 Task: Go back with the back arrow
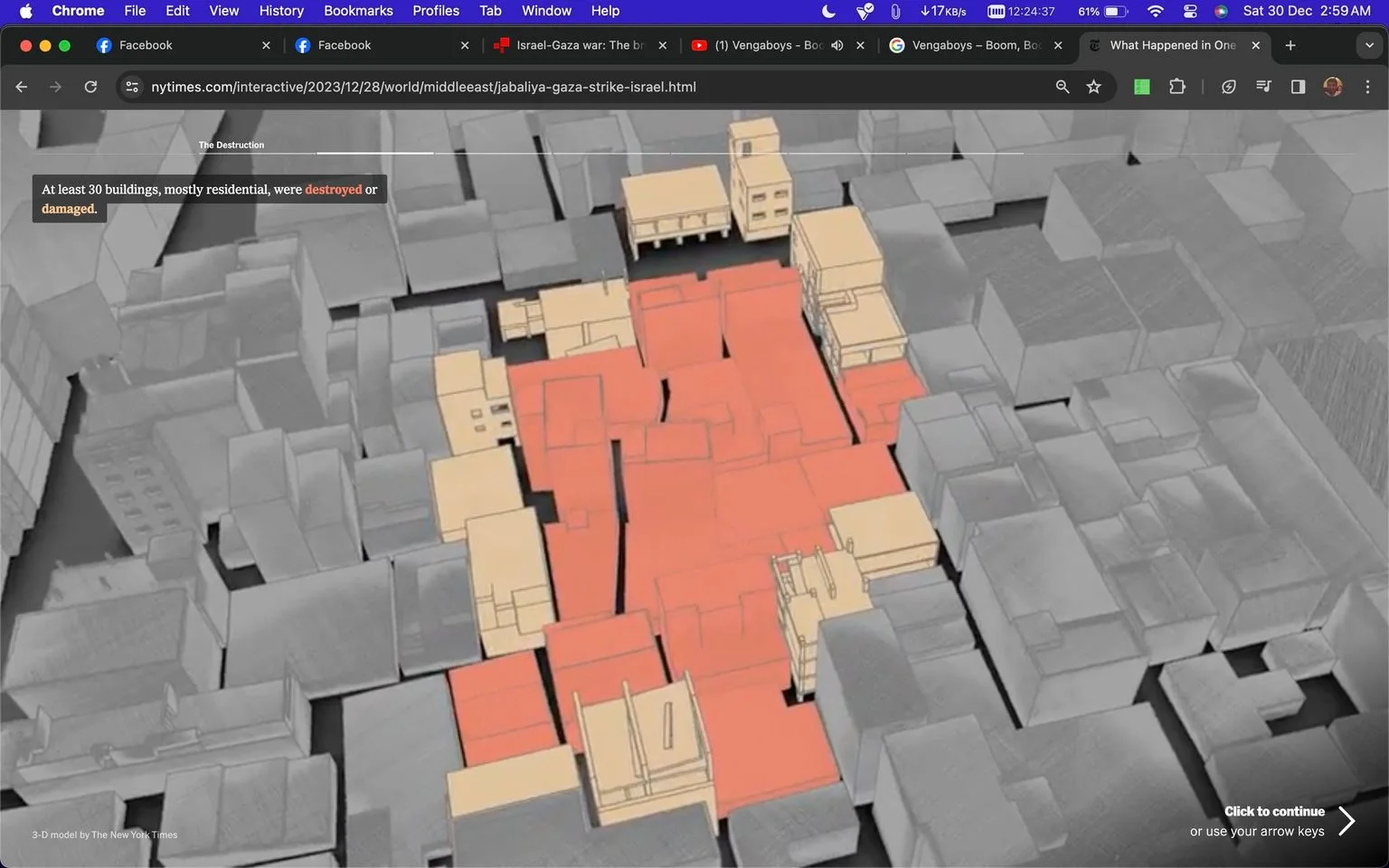pyautogui.click(x=22, y=87)
